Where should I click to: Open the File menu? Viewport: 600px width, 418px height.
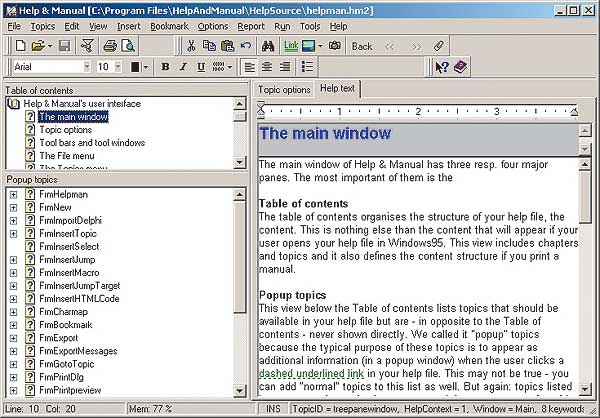point(14,26)
